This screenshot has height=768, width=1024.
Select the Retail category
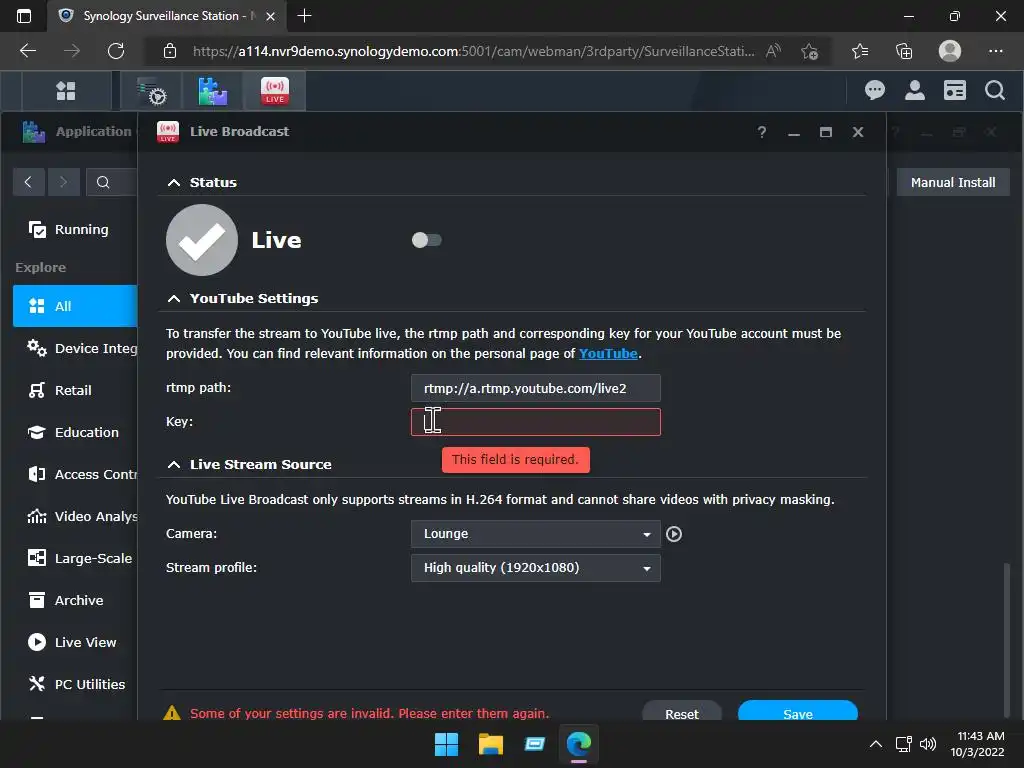(x=75, y=390)
